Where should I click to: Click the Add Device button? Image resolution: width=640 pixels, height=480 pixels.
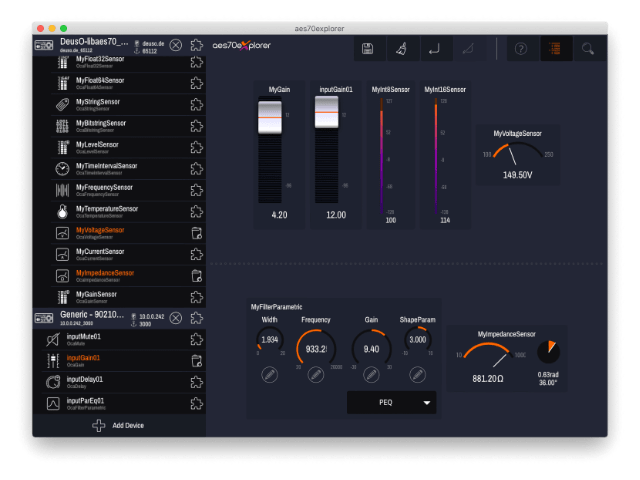(119, 426)
